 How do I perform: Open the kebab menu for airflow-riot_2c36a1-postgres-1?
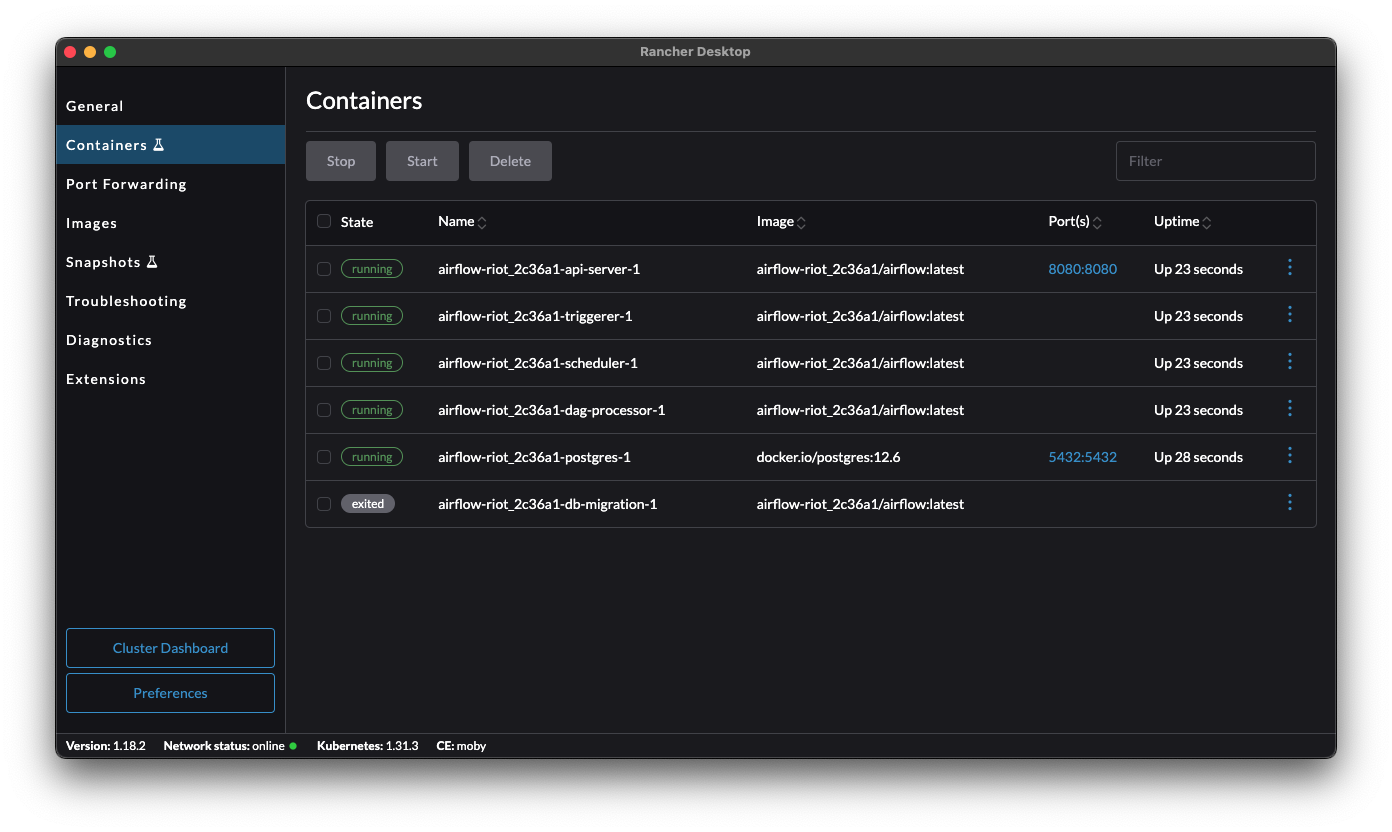pyautogui.click(x=1289, y=456)
